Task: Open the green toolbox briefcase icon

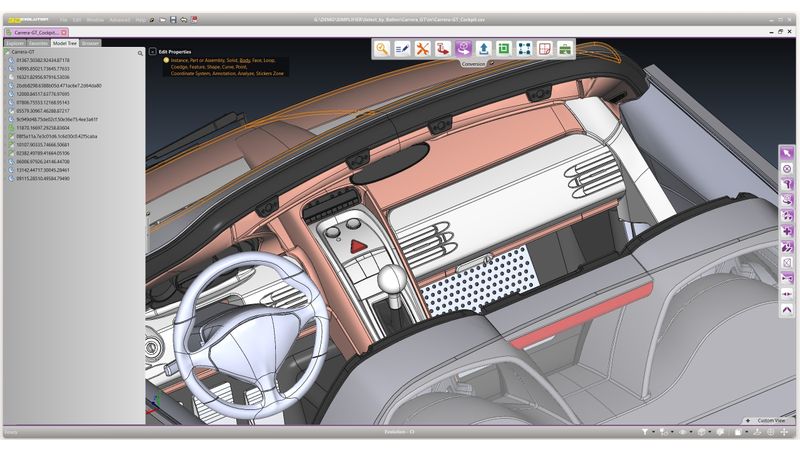Action: [x=565, y=48]
